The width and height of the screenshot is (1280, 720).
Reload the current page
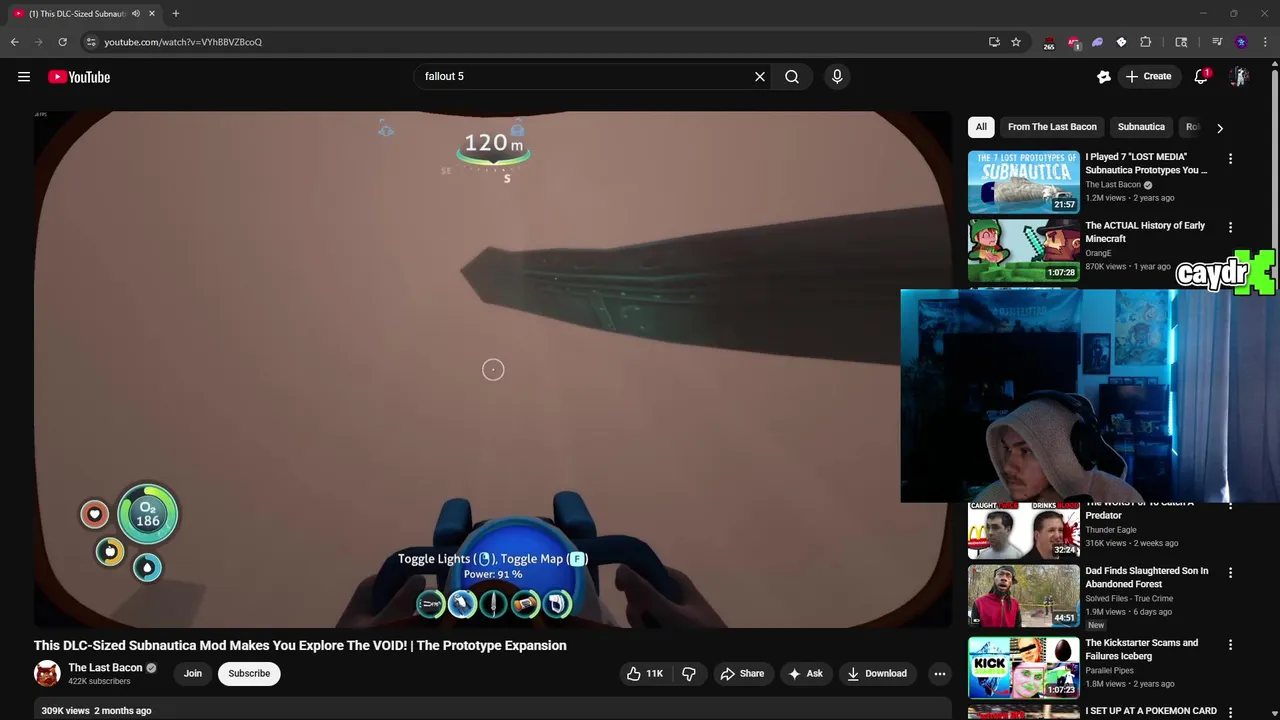62,42
